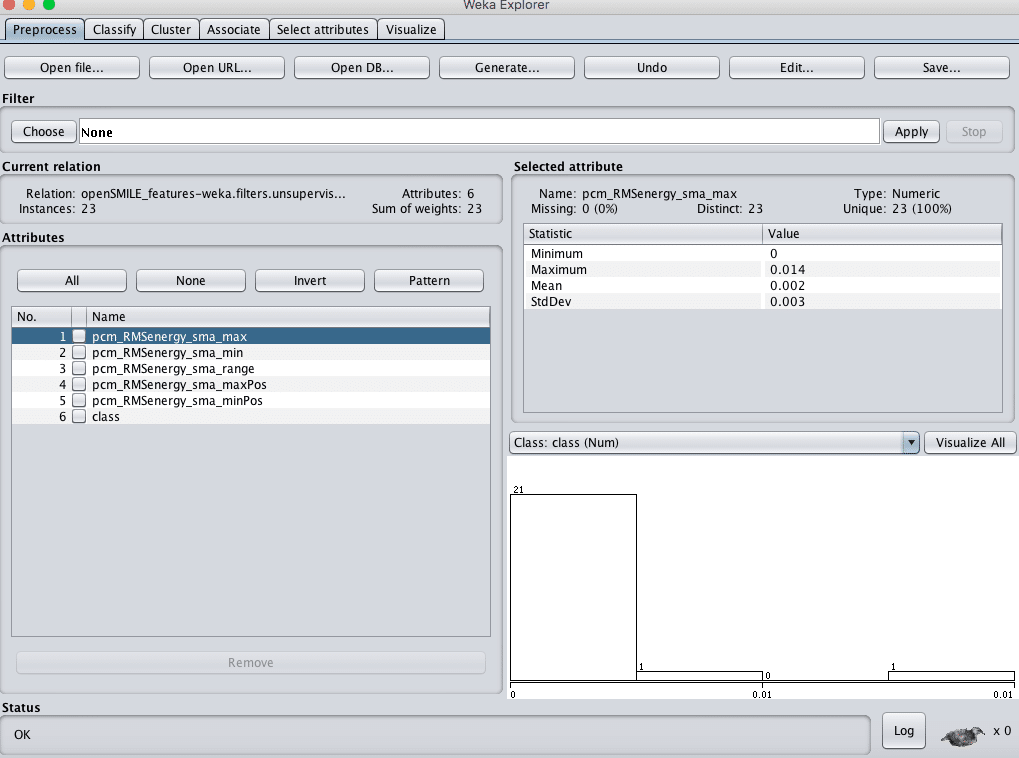This screenshot has width=1019, height=758.
Task: Apply the selected filter
Action: click(x=911, y=131)
